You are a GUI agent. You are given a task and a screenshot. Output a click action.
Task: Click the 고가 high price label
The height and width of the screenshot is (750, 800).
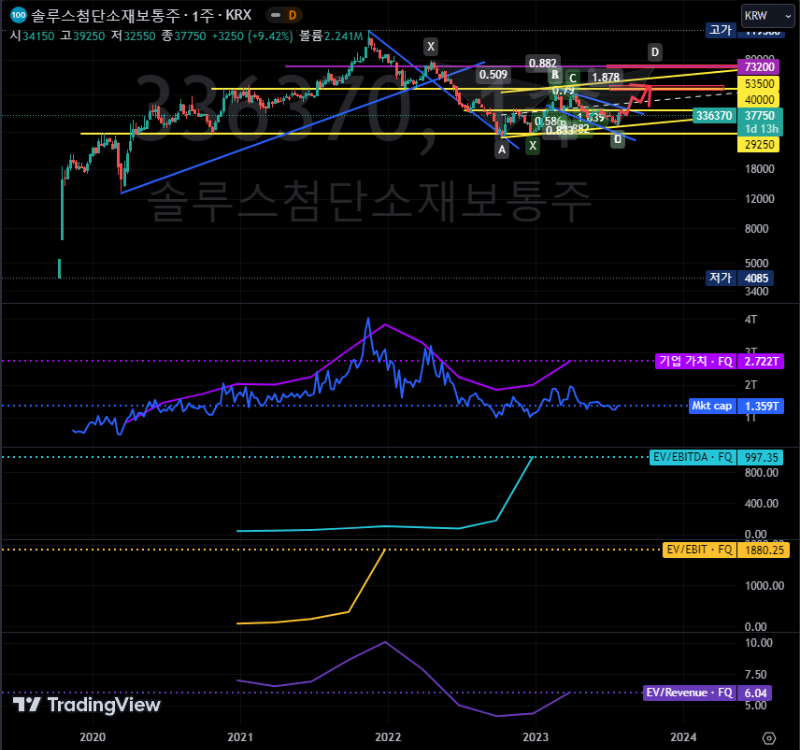(x=721, y=31)
